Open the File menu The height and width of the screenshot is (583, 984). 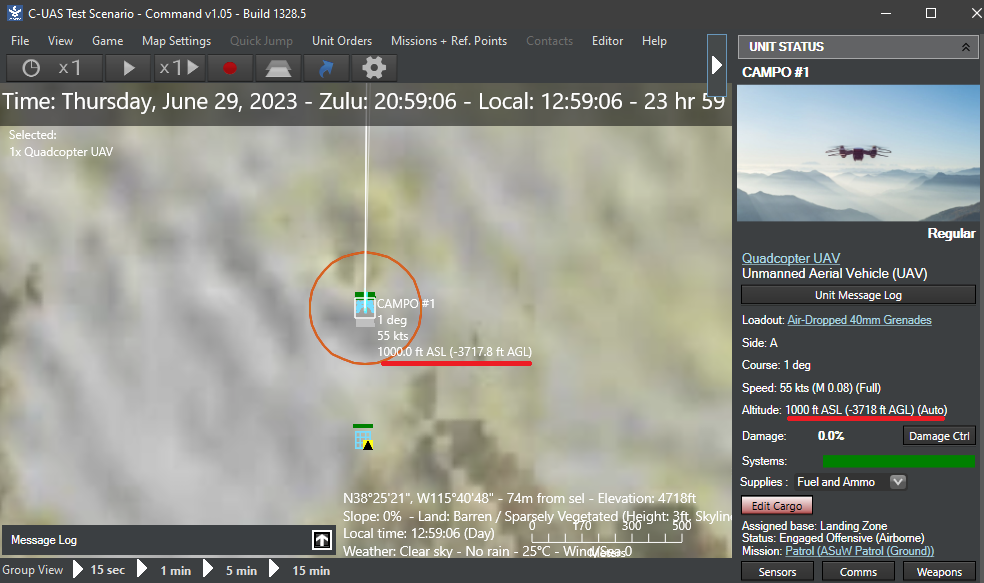pyautogui.click(x=20, y=41)
